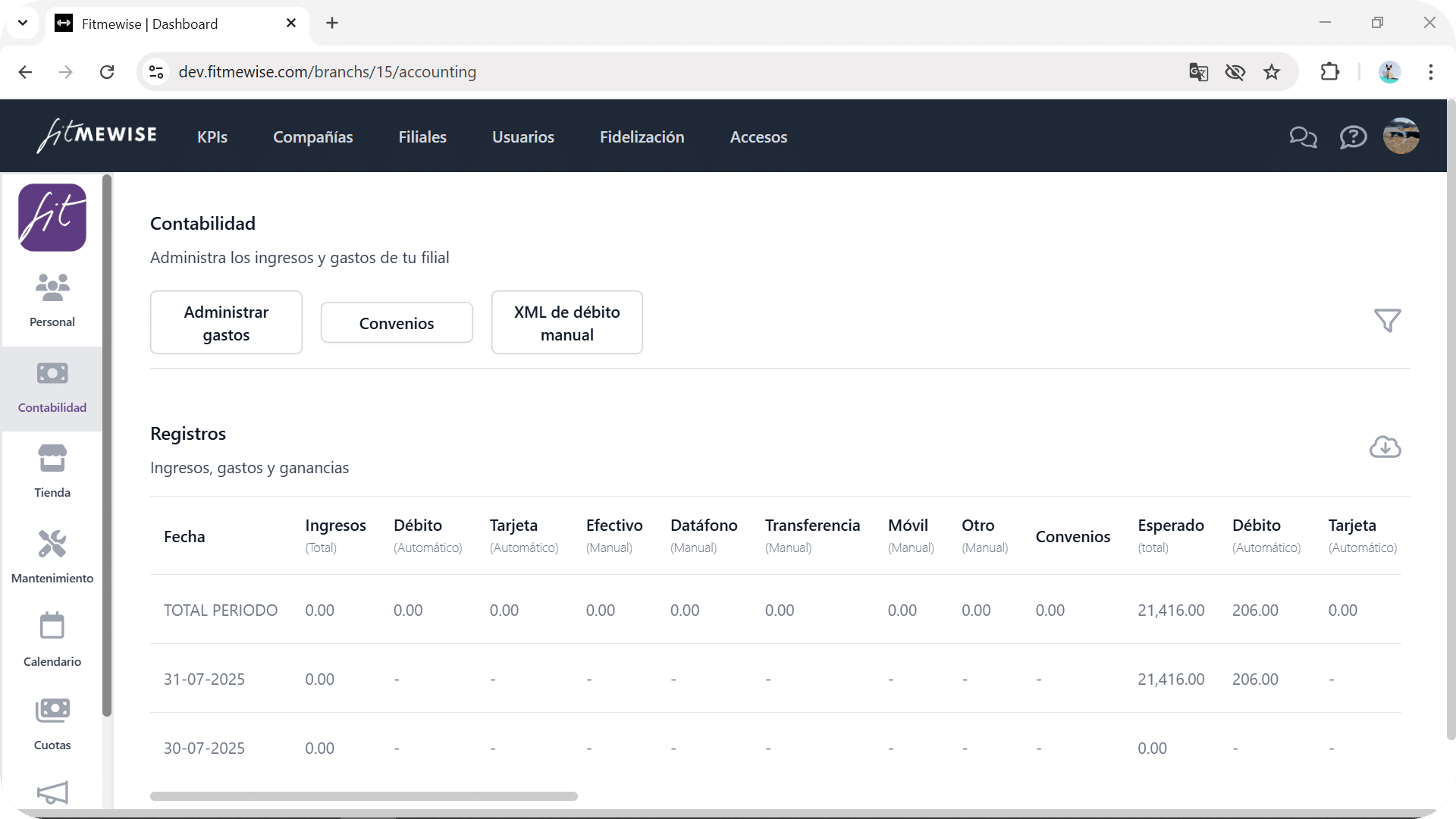Open the Mantenimiento sidebar section

(52, 557)
